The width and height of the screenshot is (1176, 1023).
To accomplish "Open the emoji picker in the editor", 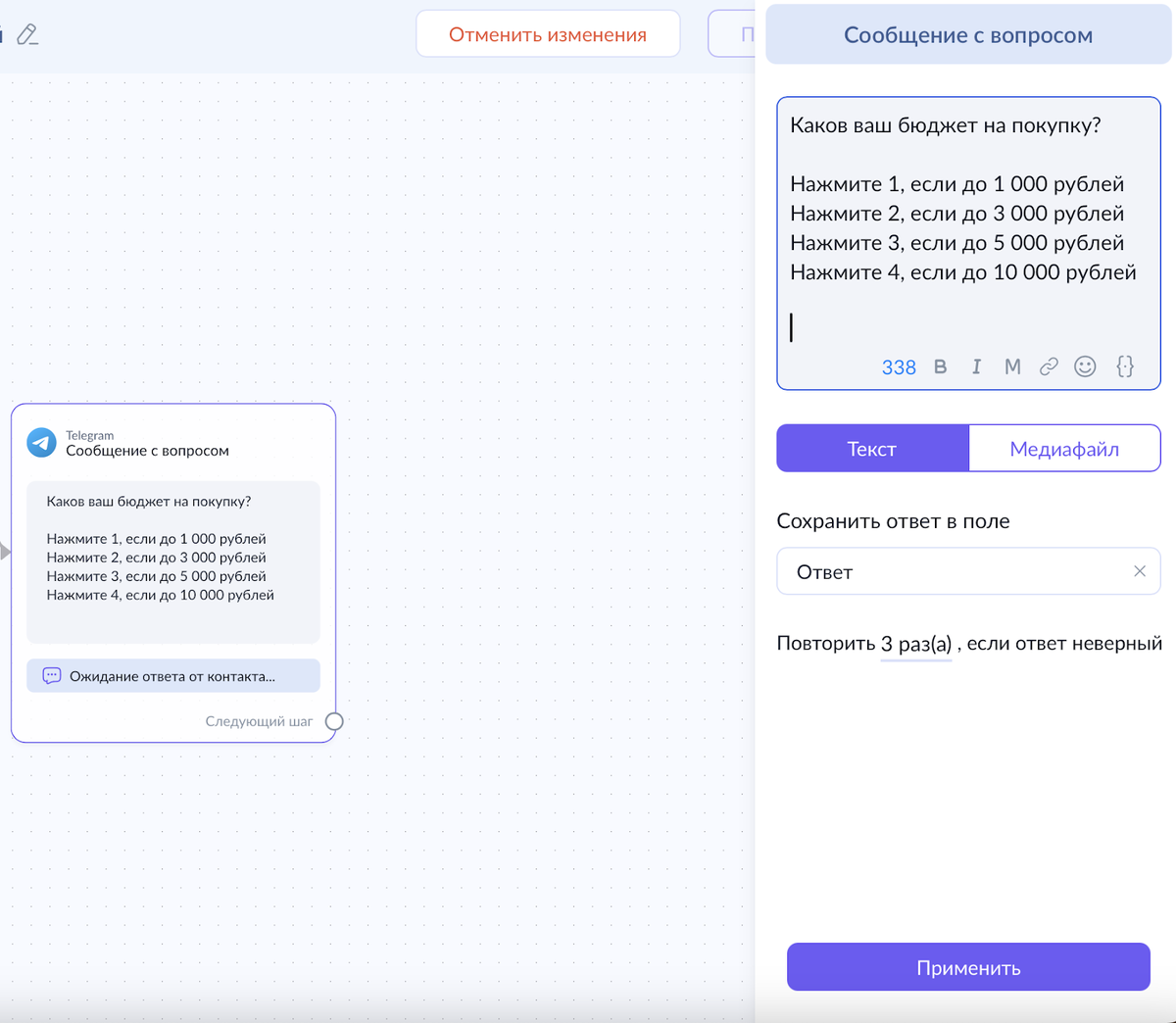I will pos(1085,366).
